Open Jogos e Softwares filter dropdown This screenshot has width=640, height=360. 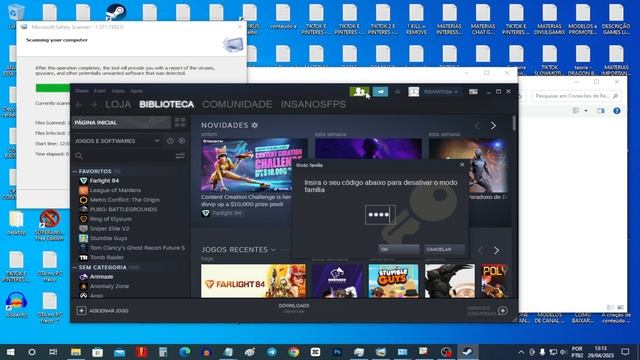point(157,141)
